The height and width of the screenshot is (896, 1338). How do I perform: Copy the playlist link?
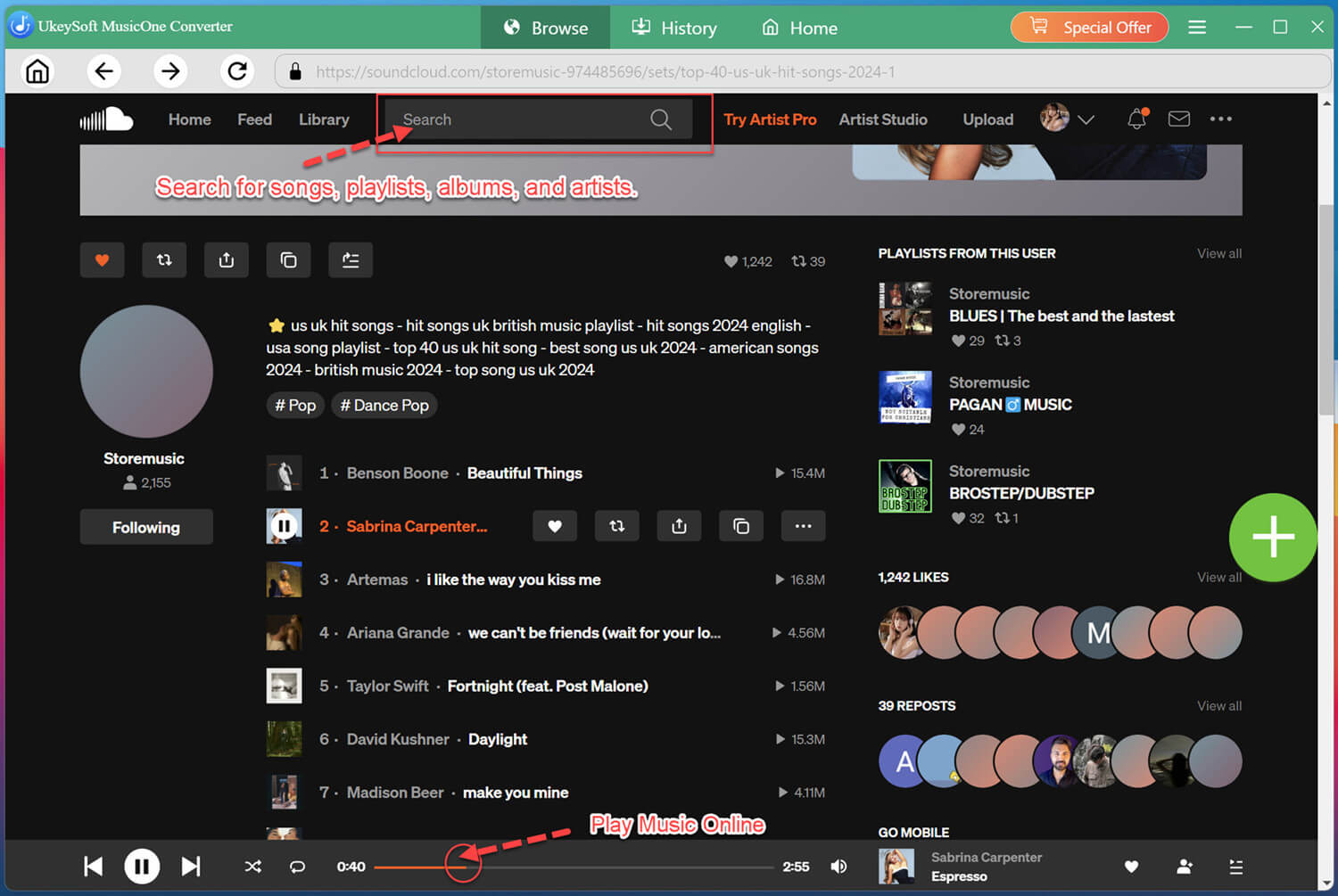[x=288, y=260]
